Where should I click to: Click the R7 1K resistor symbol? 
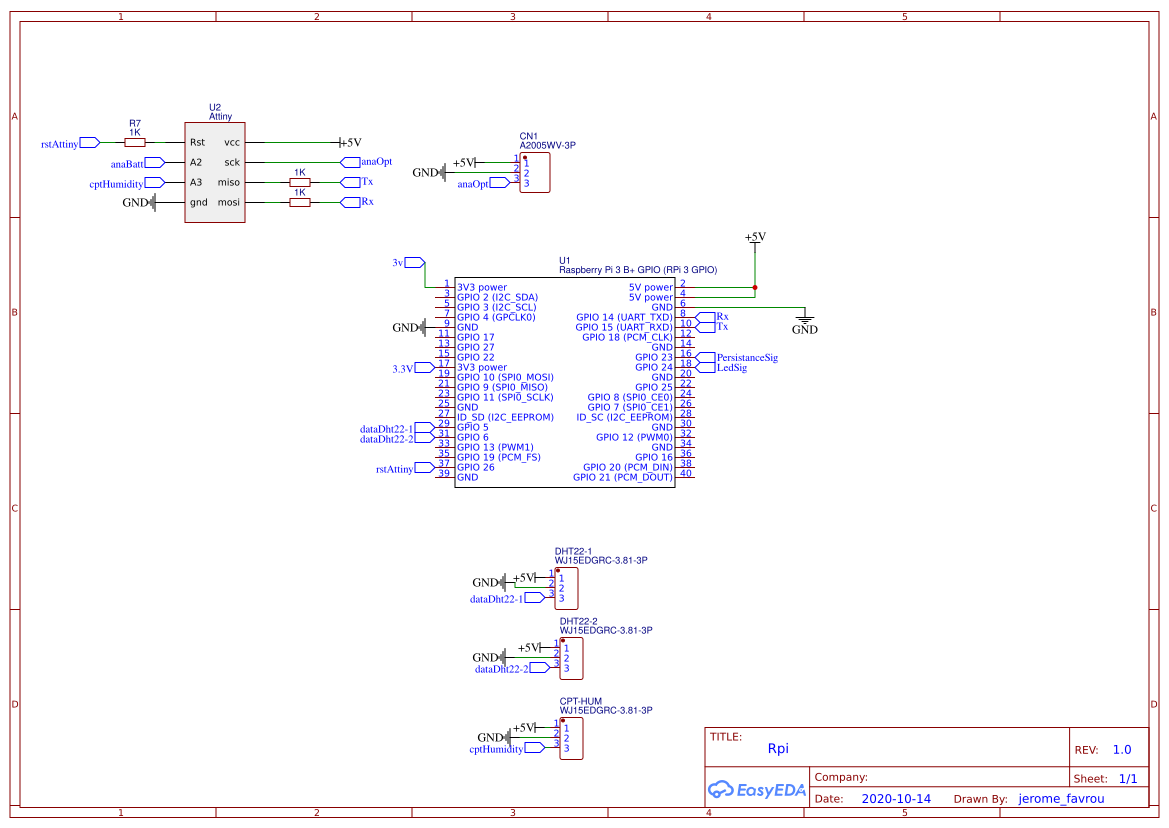tap(133, 143)
